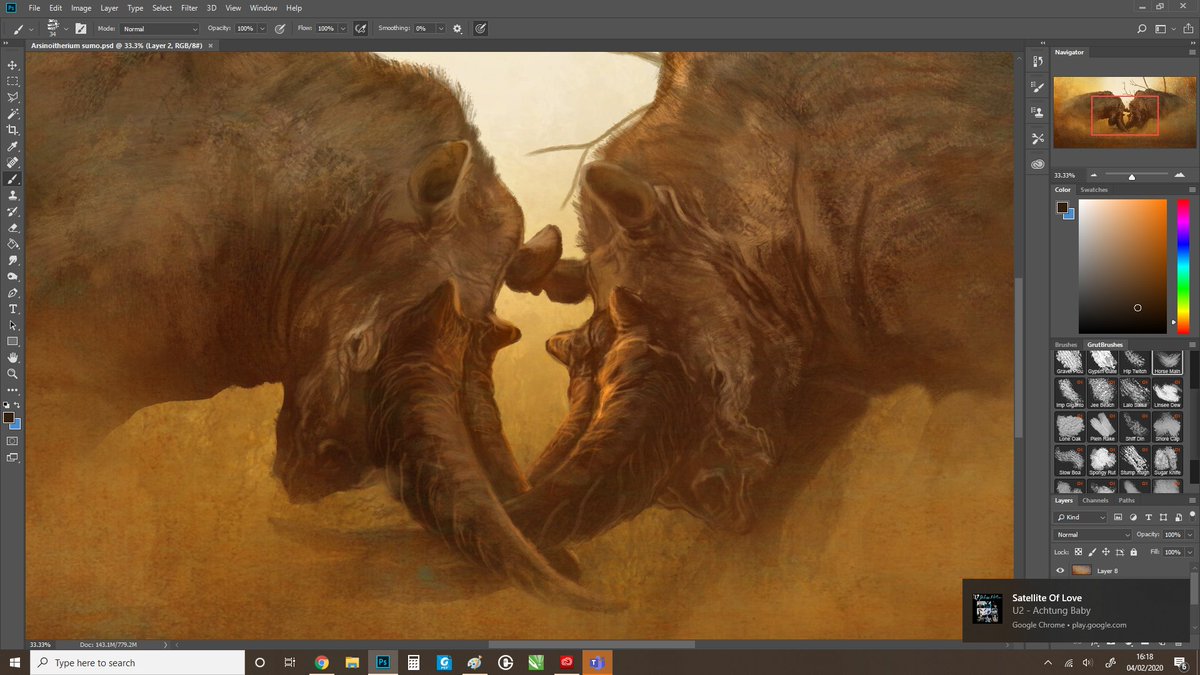Image resolution: width=1200 pixels, height=675 pixels.
Task: Select the Brush tool in the left toolbar
Action: point(13,179)
